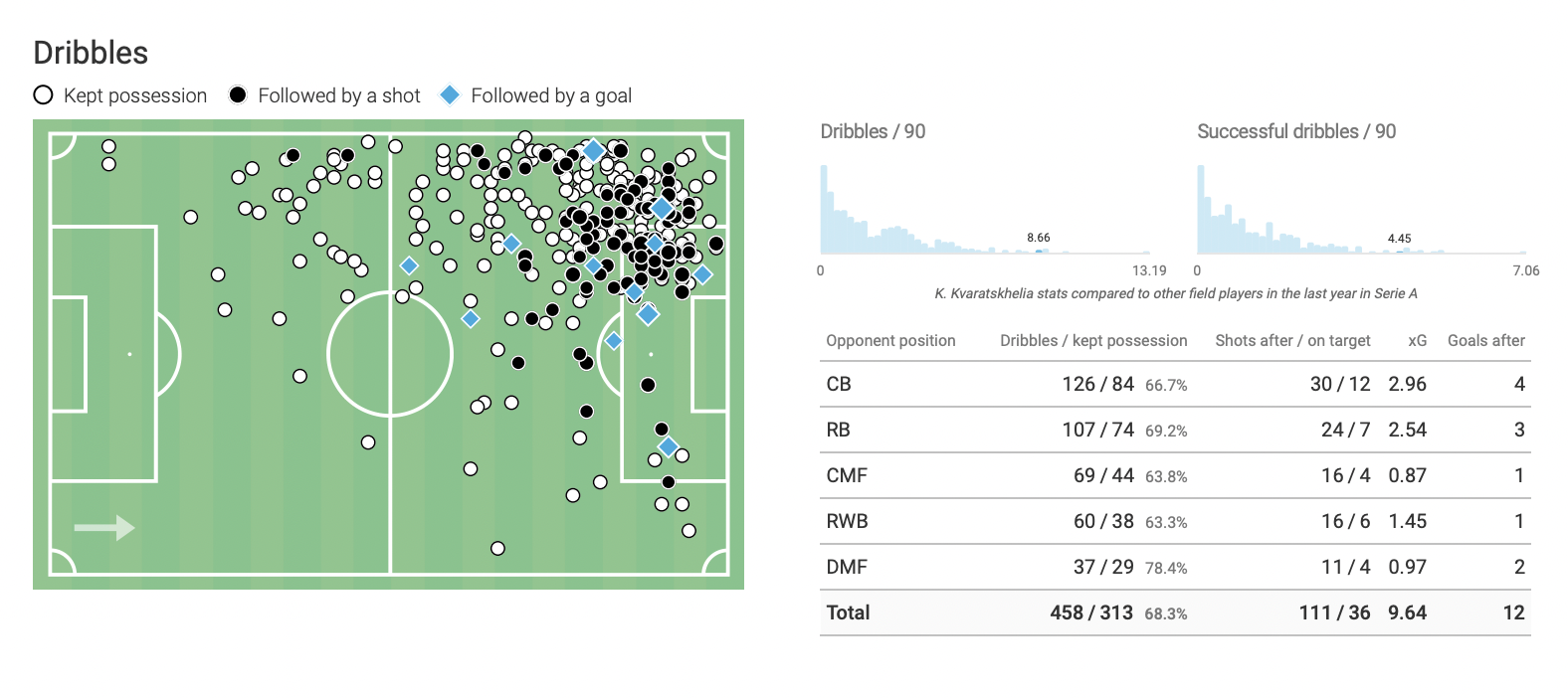Click the 8.66 marker on Dribbles / 90 histogram

1038,238
